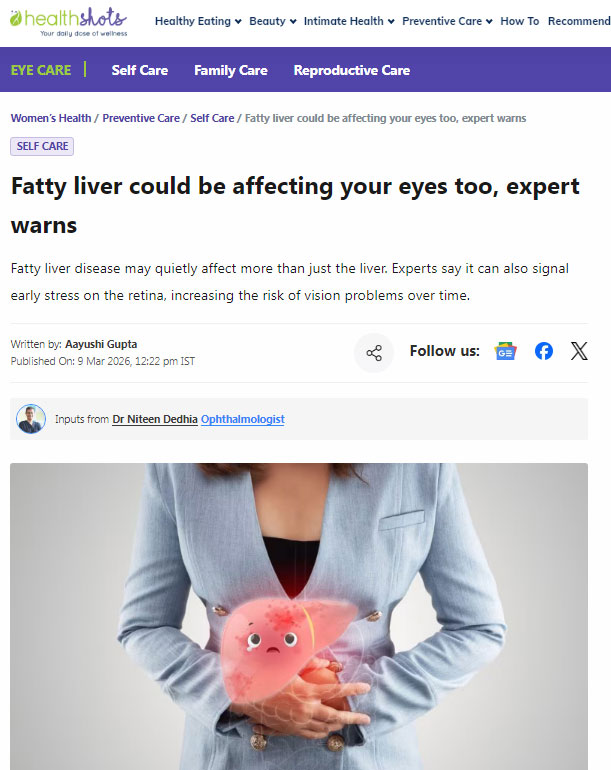Open the share icon button
611x770 pixels.
[x=374, y=353]
